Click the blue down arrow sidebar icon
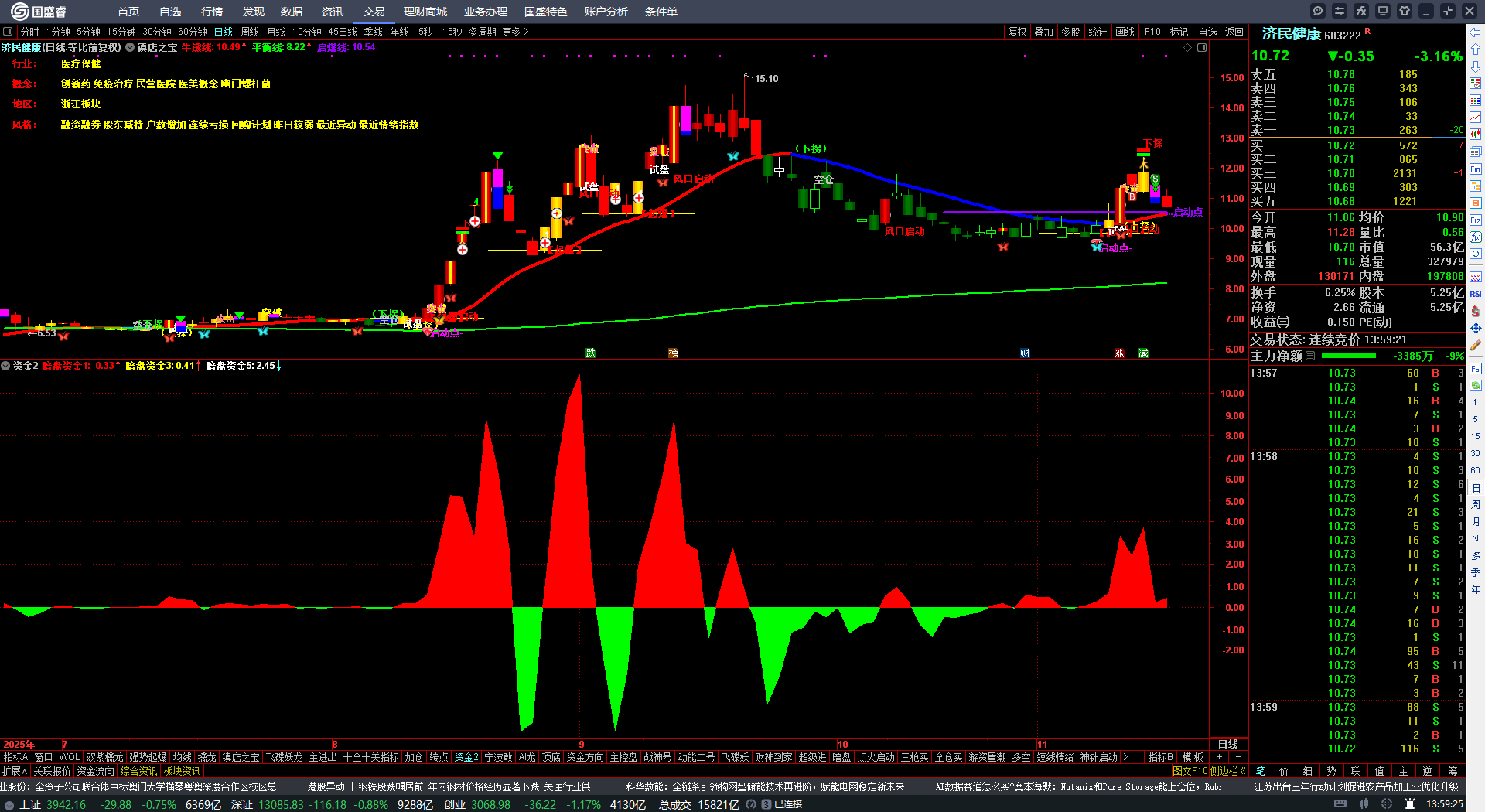 [1476, 66]
